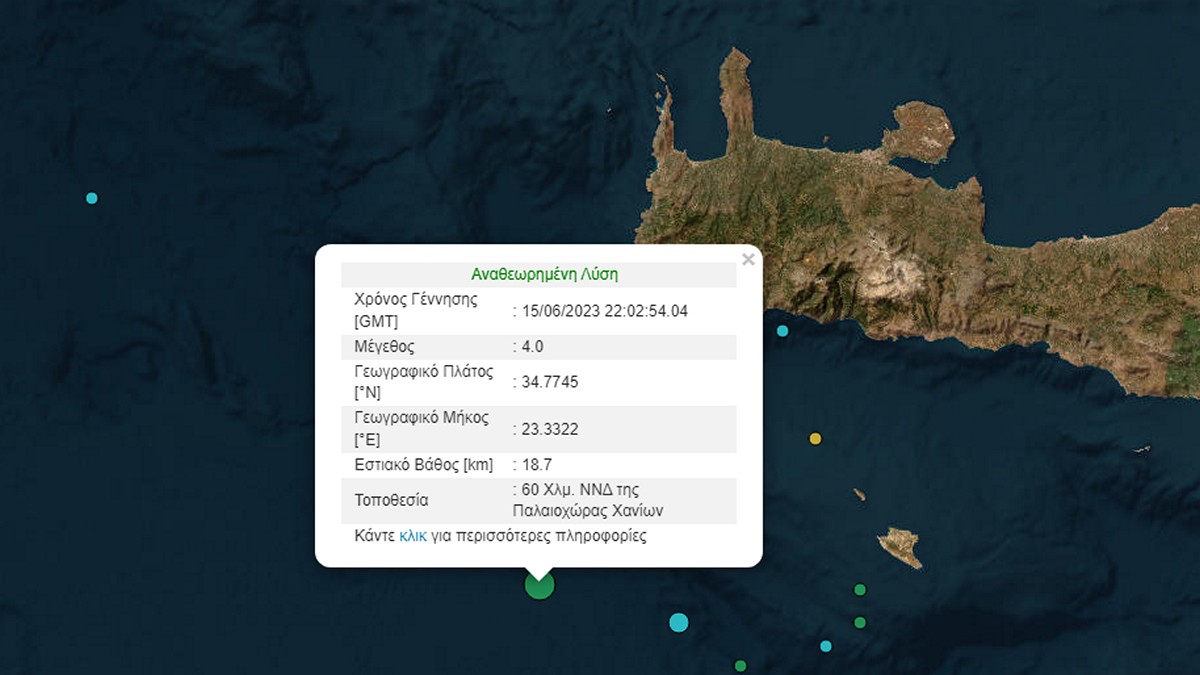Image resolution: width=1200 pixels, height=675 pixels.
Task: Open the cyan marker near Crete's south coast
Action: point(782,331)
